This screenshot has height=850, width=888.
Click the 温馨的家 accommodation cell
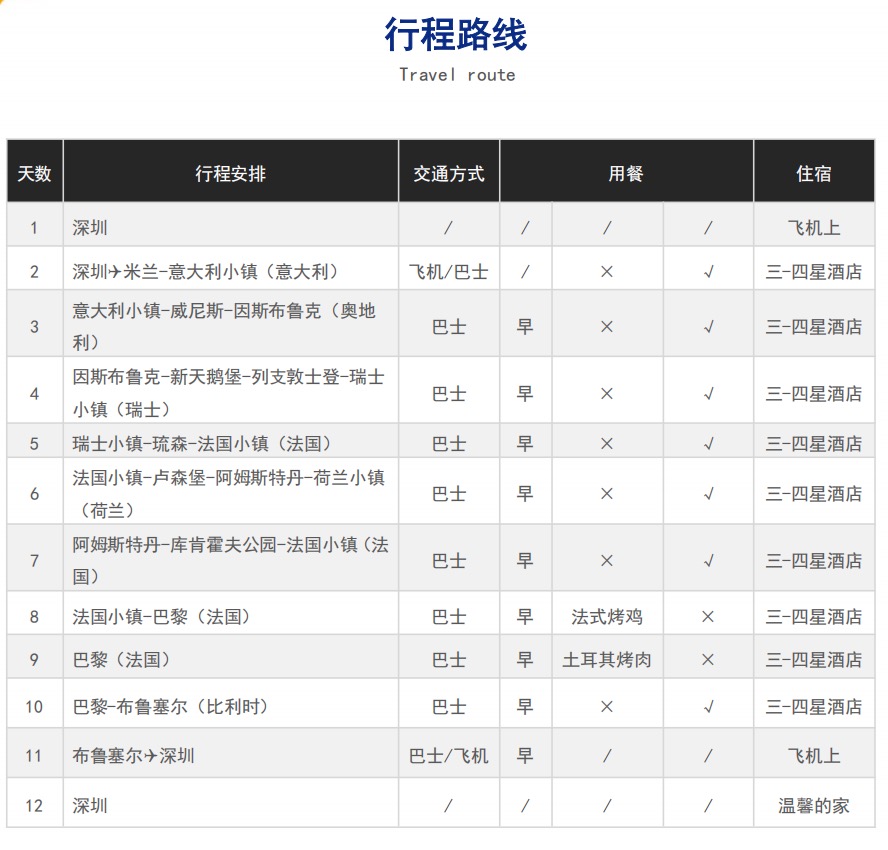point(813,805)
